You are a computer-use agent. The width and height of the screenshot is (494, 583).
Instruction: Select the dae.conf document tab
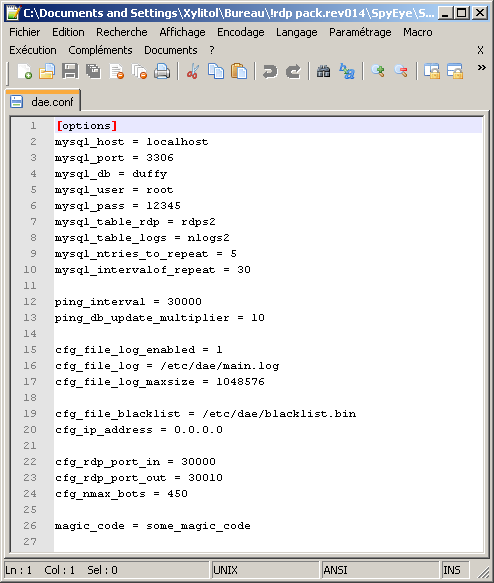pos(43,102)
